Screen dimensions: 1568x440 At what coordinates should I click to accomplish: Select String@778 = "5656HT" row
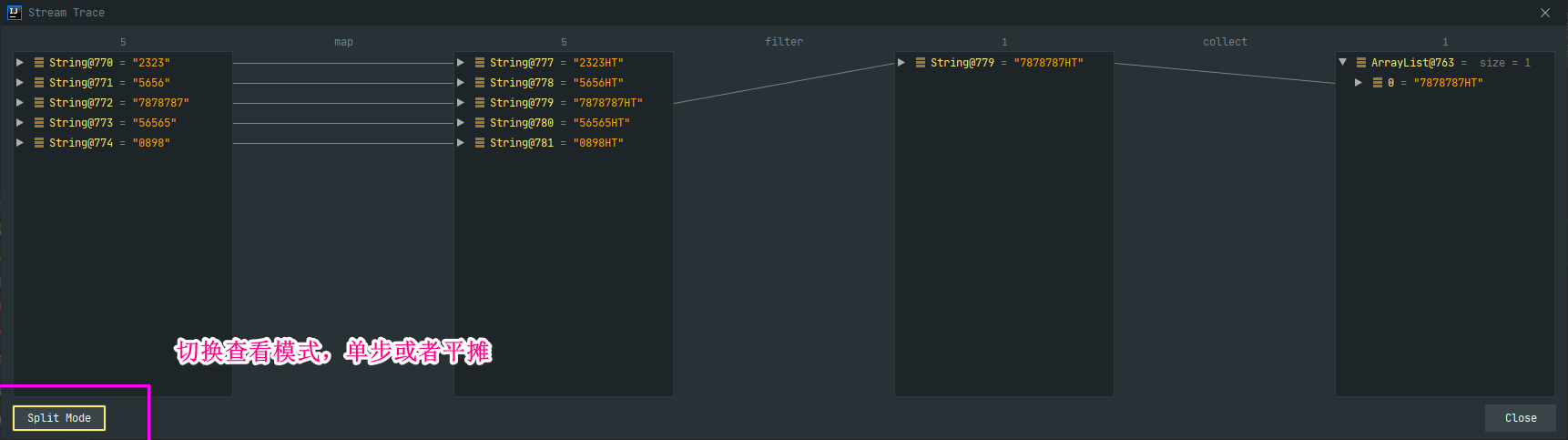[555, 83]
